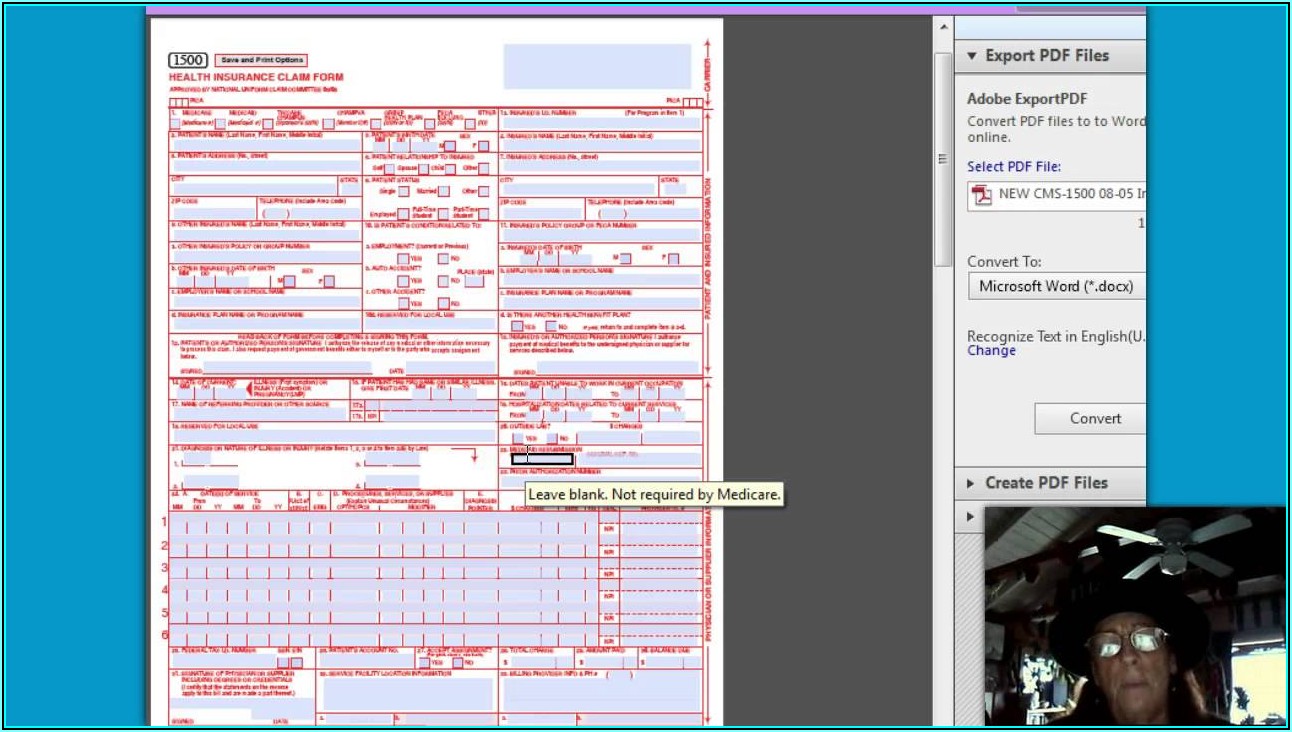1292x732 pixels.
Task: Click the blue field at top right of form
Action: 597,66
